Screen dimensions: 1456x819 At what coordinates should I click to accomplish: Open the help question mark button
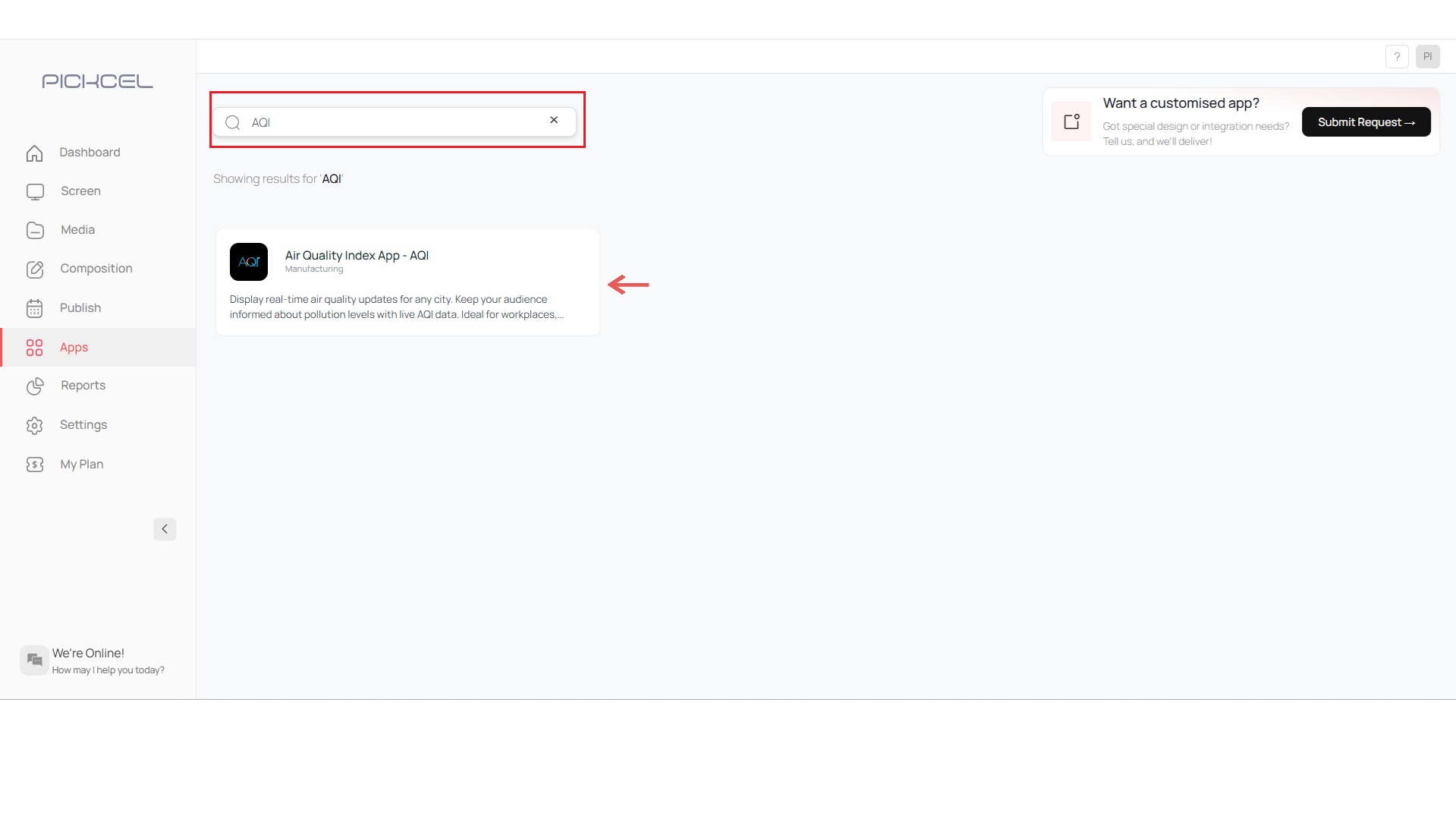[1397, 56]
